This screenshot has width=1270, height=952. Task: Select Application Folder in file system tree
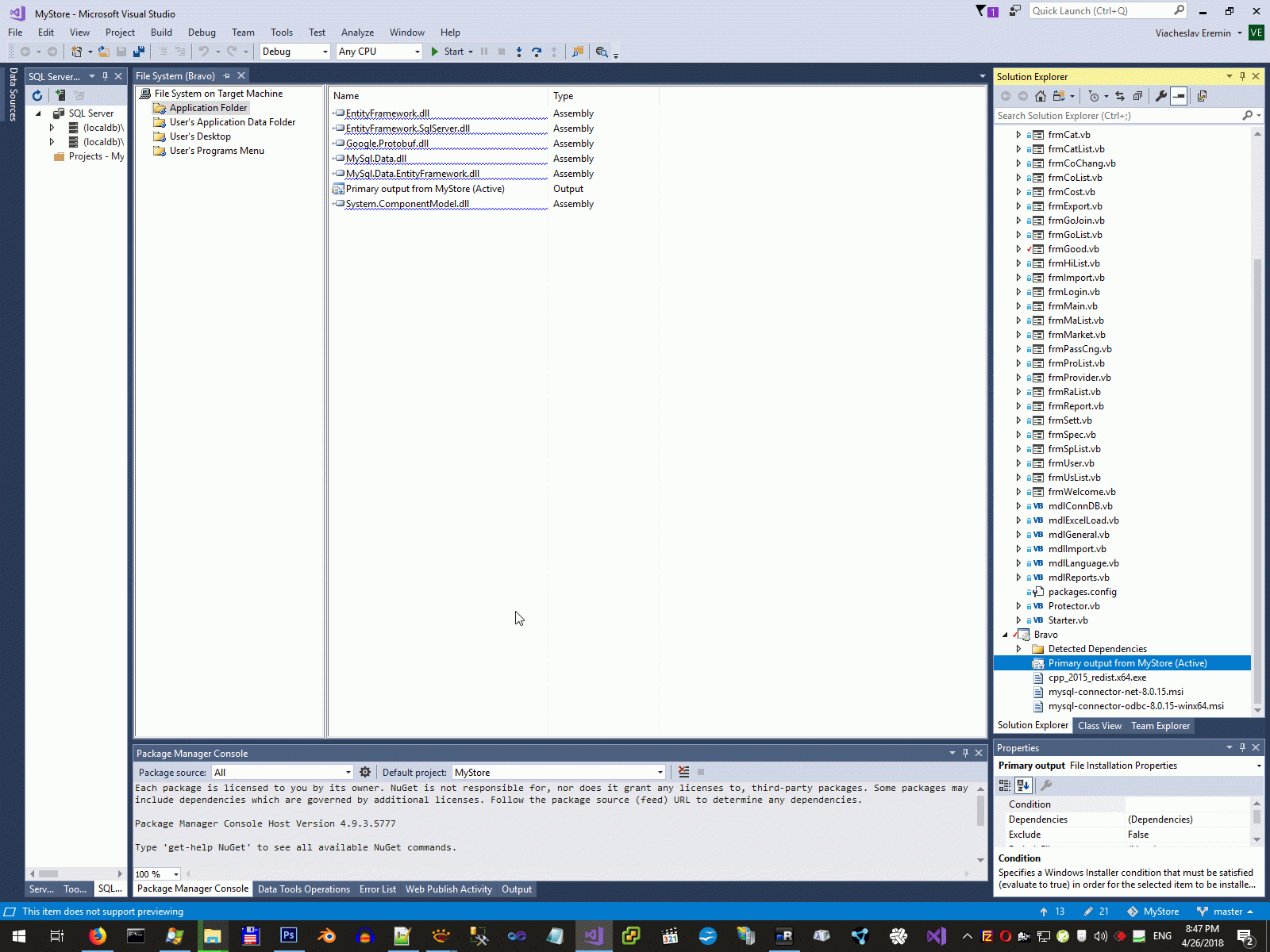point(208,108)
